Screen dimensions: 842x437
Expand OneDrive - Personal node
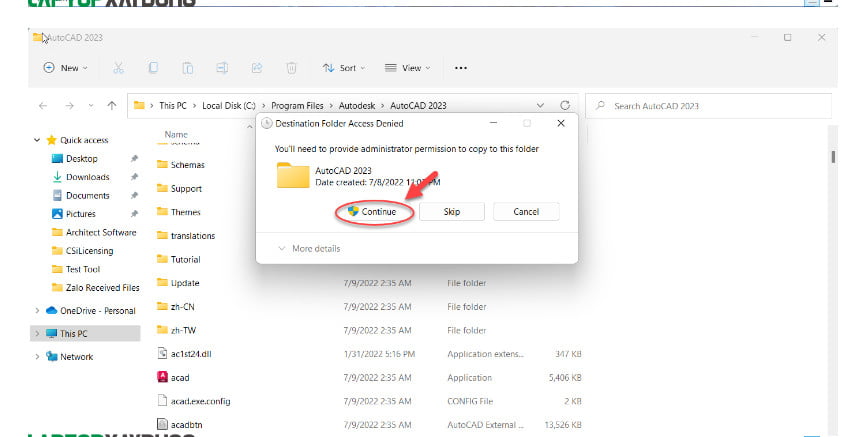coord(37,310)
